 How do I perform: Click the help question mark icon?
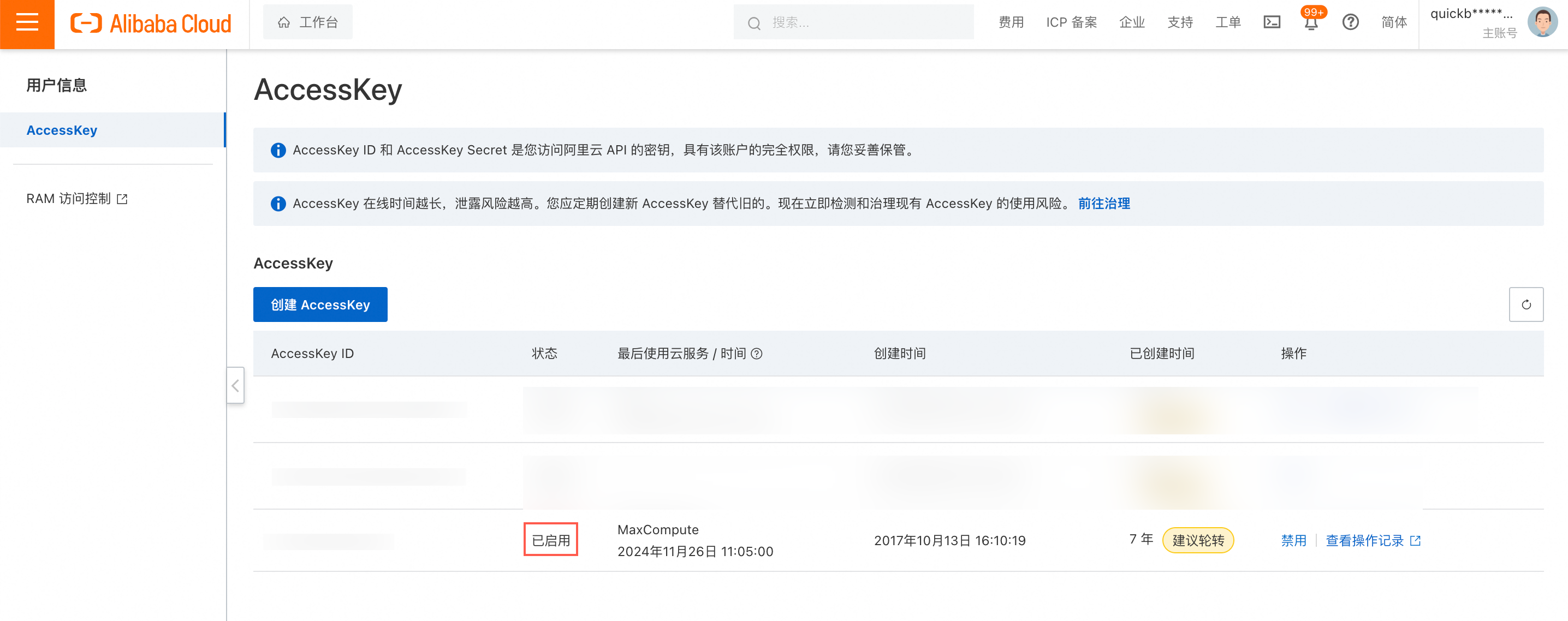[x=1350, y=22]
